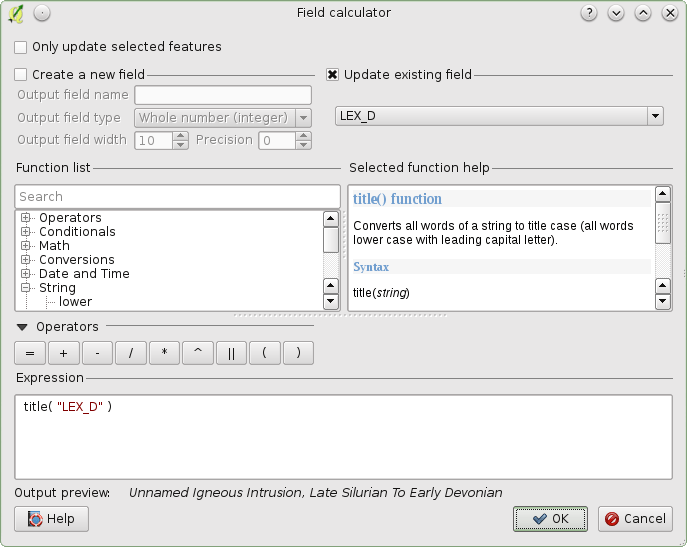The height and width of the screenshot is (547, 687).
Task: Toggle Only update selected features checkbox
Action: click(21, 47)
